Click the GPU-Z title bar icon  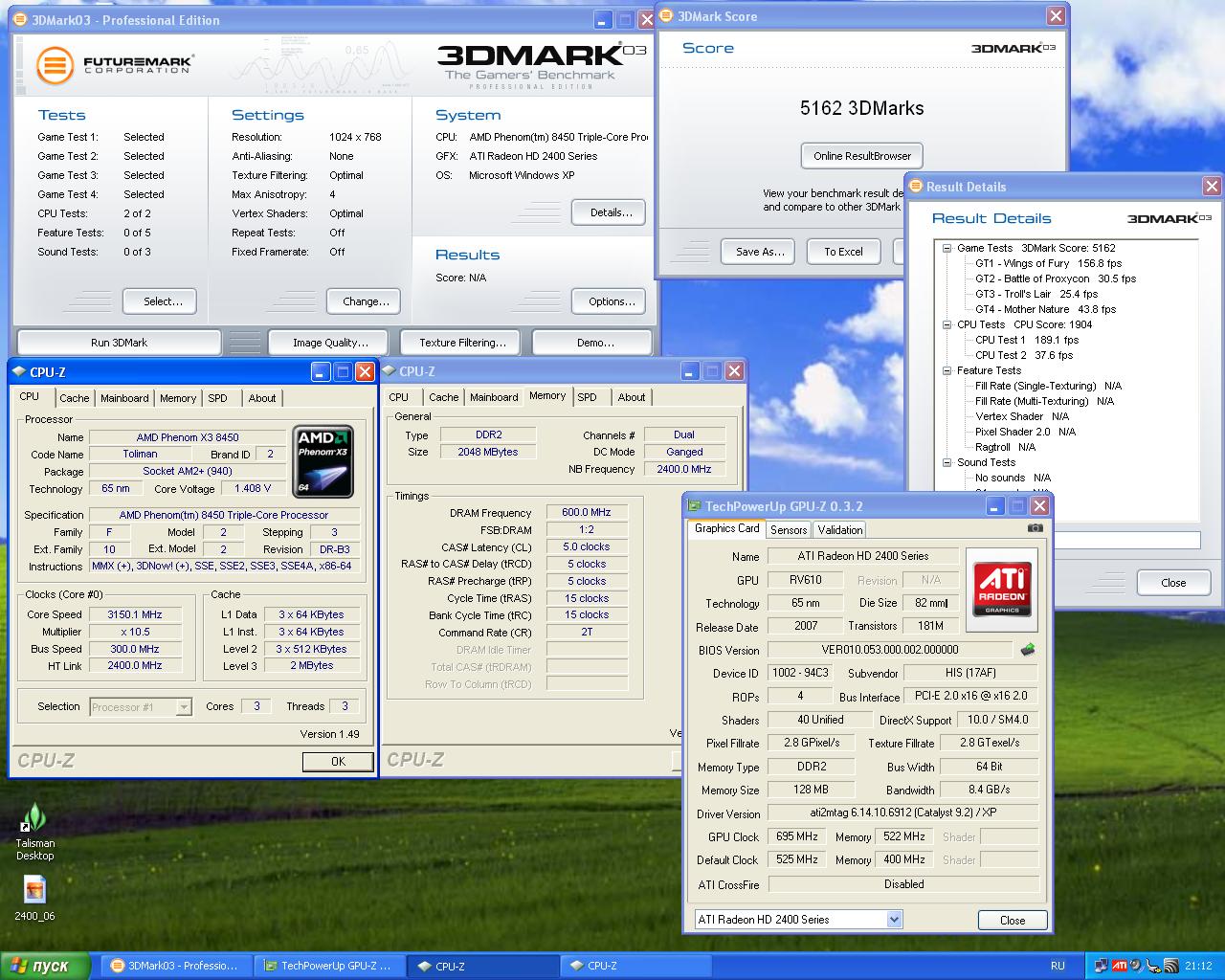coord(693,506)
